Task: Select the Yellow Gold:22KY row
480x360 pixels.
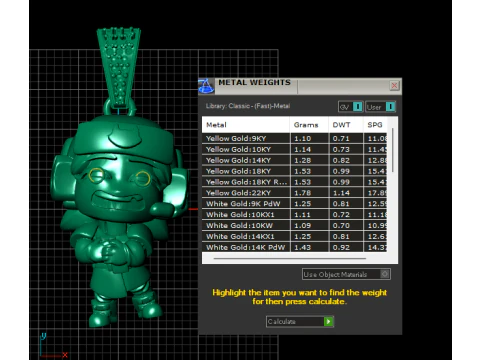Action: coord(295,193)
